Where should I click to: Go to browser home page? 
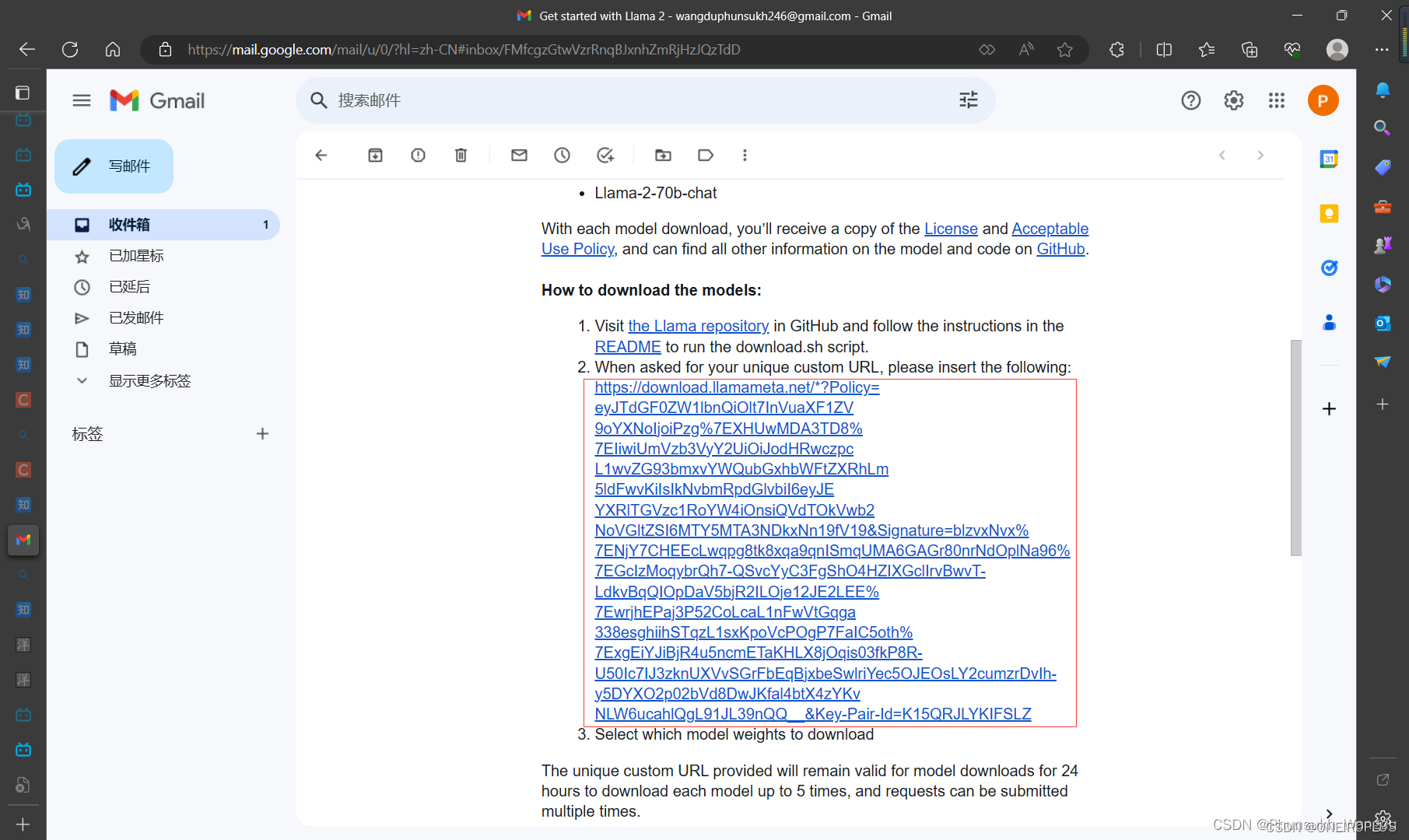113,50
